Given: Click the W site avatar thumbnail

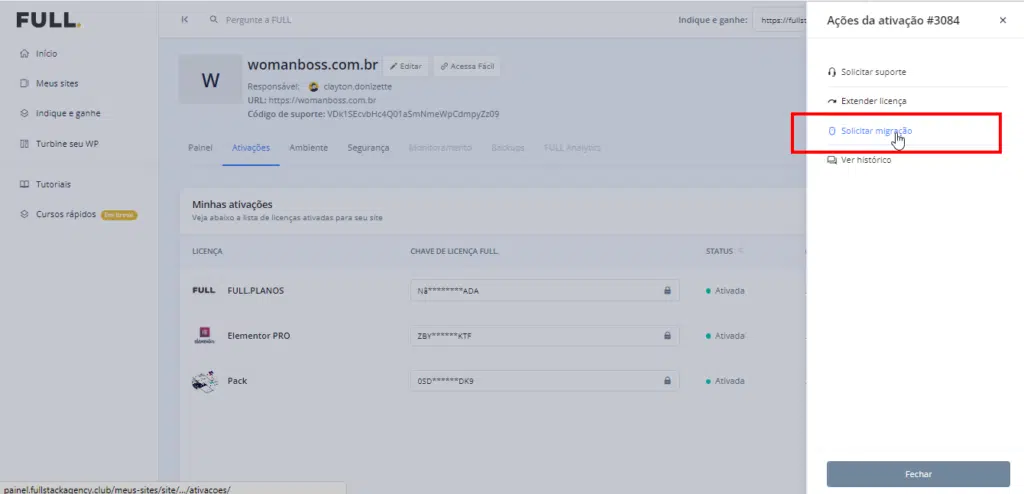Looking at the screenshot, I should (210, 80).
